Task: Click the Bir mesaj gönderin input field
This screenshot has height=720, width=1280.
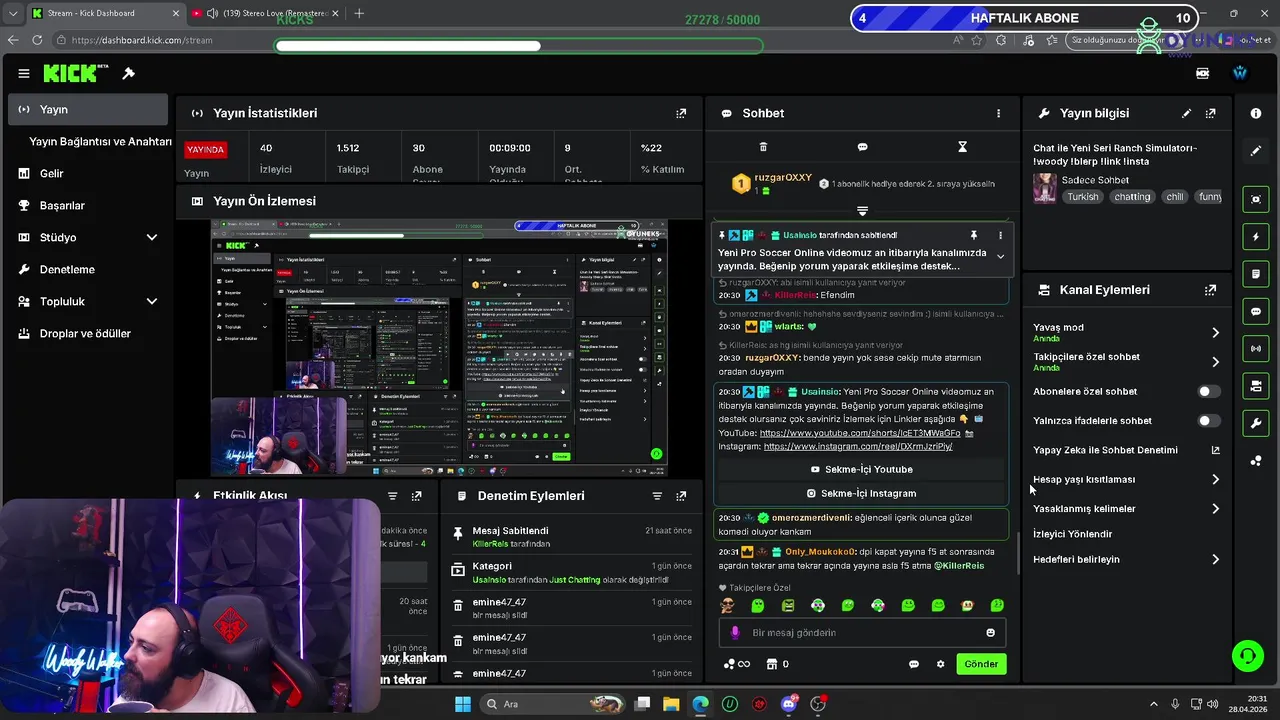Action: click(862, 632)
